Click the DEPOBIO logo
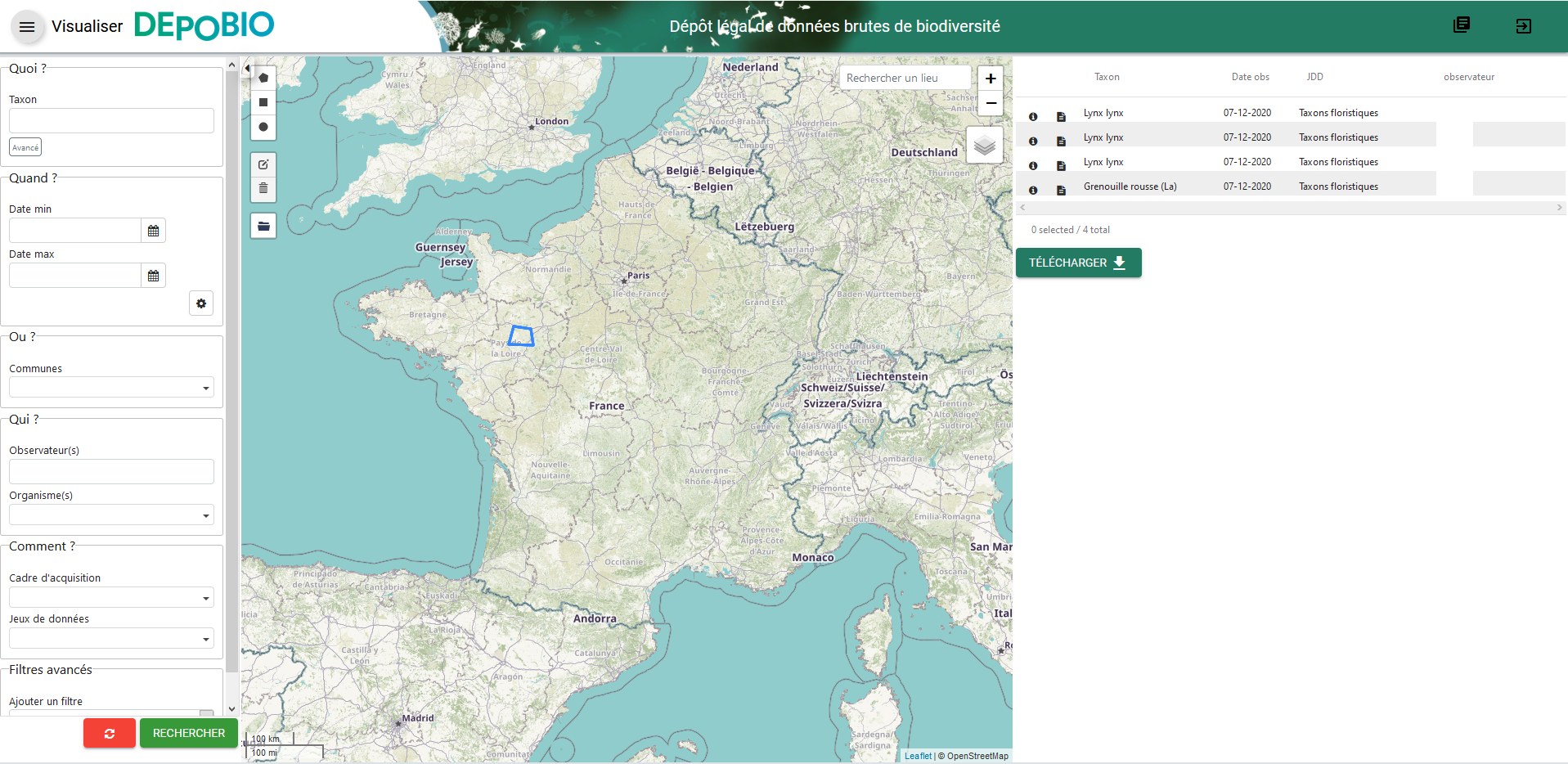Image resolution: width=1568 pixels, height=764 pixels. coord(204,26)
